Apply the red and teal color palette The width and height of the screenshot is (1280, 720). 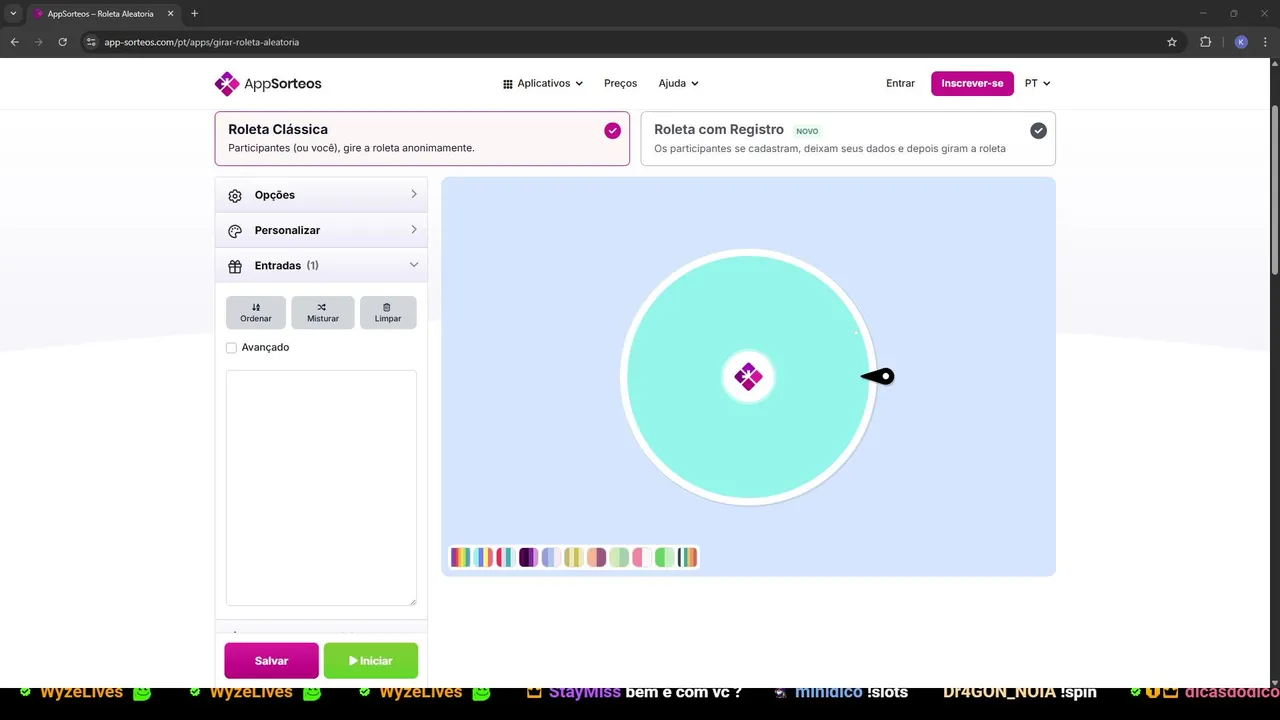pyautogui.click(x=506, y=558)
